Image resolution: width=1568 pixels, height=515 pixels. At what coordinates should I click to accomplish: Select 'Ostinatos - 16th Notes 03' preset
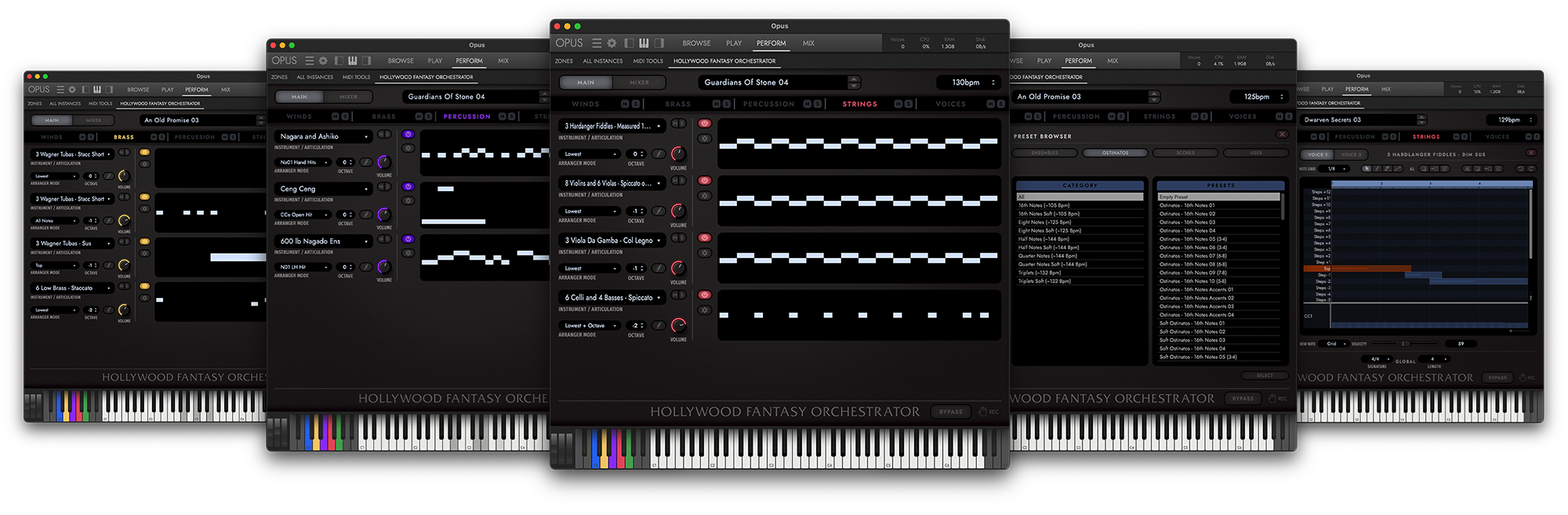1219,222
